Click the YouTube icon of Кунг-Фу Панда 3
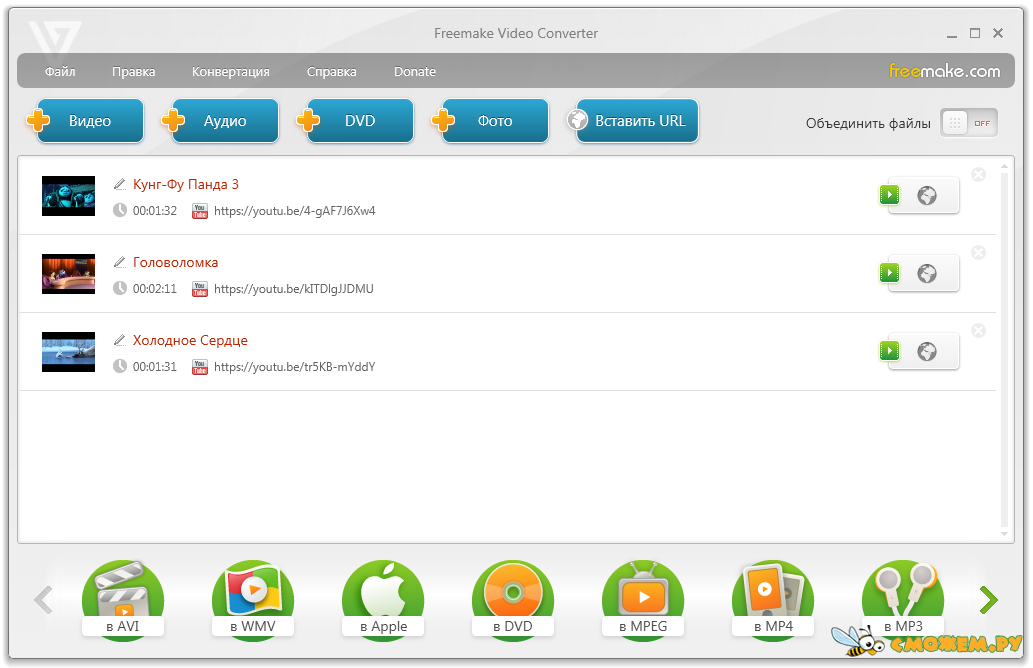 [200, 211]
